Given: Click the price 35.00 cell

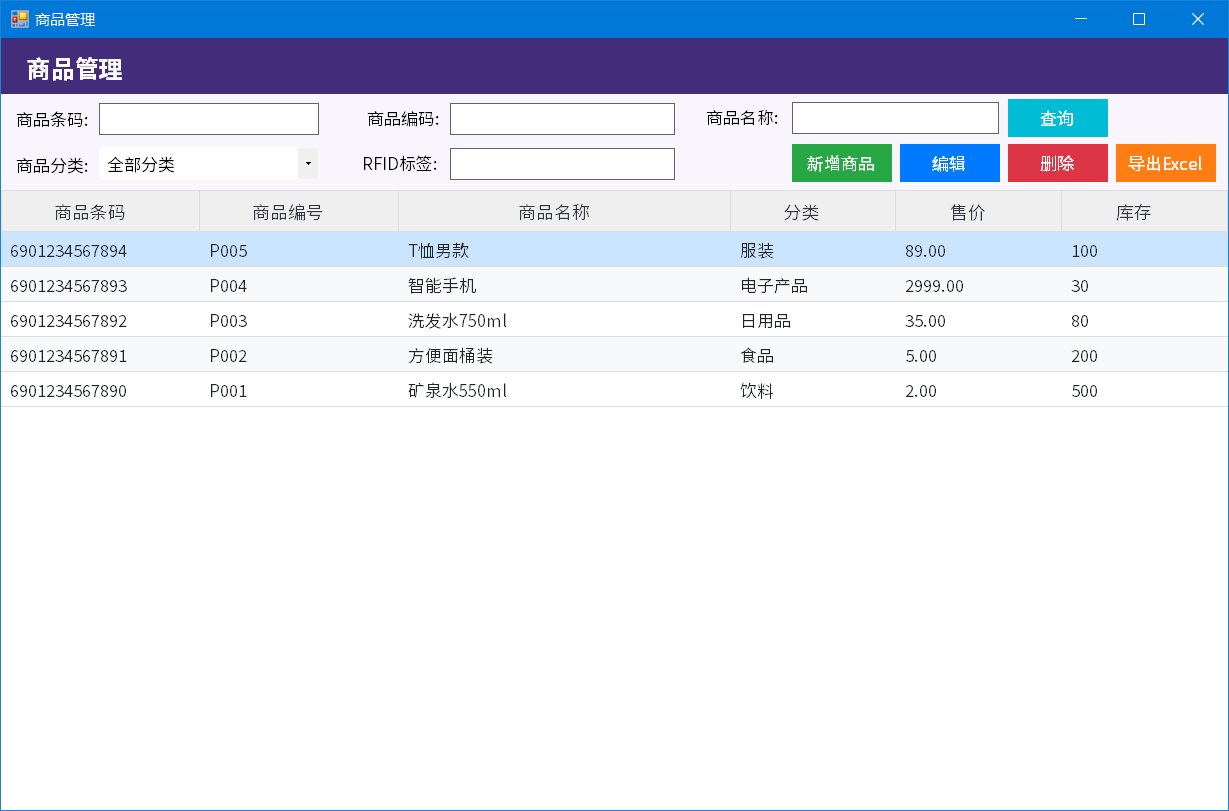Looking at the screenshot, I should [978, 320].
